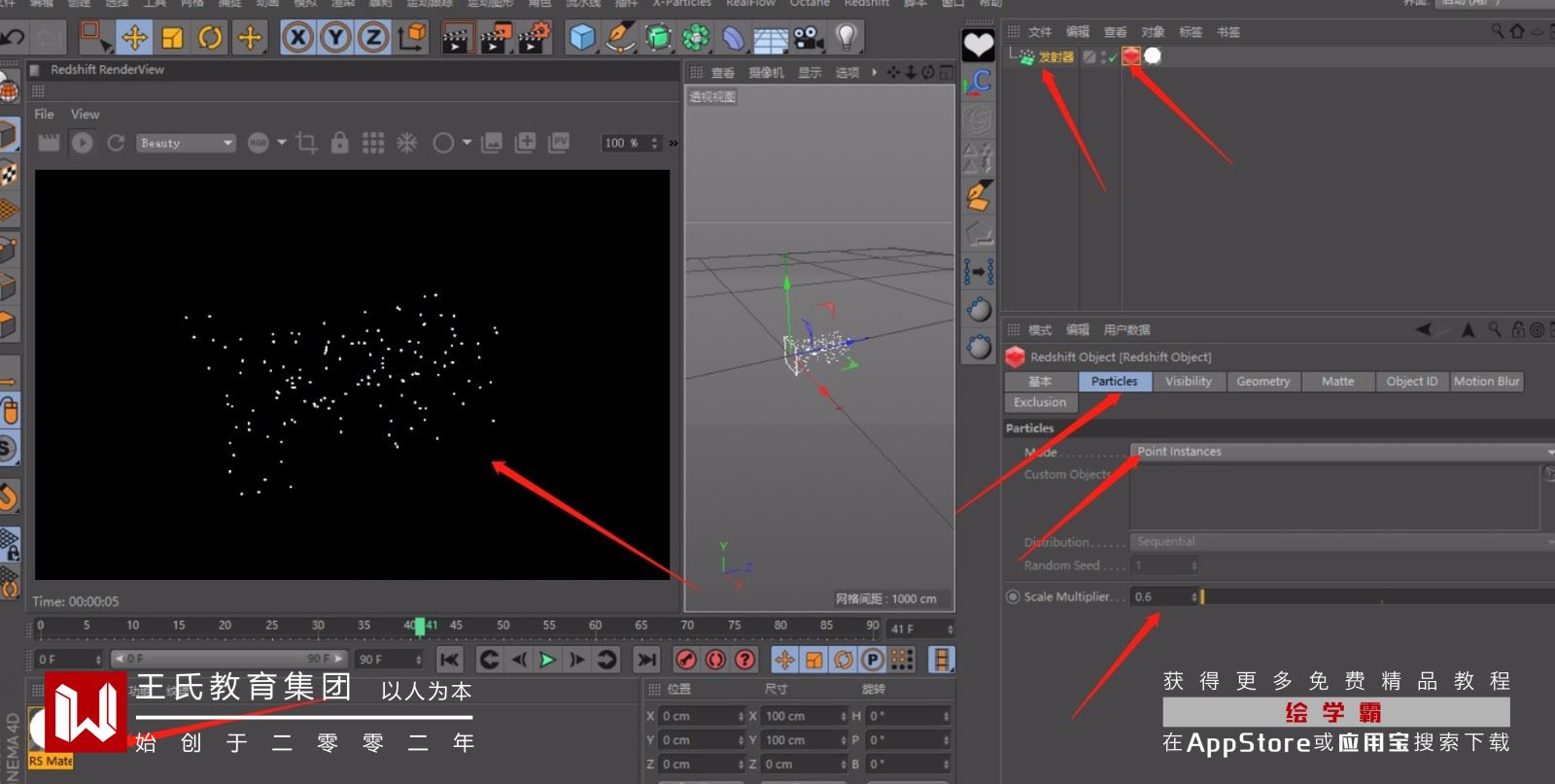Click the Scale Multiplier stepper arrows
This screenshot has width=1555, height=784.
[x=1194, y=597]
